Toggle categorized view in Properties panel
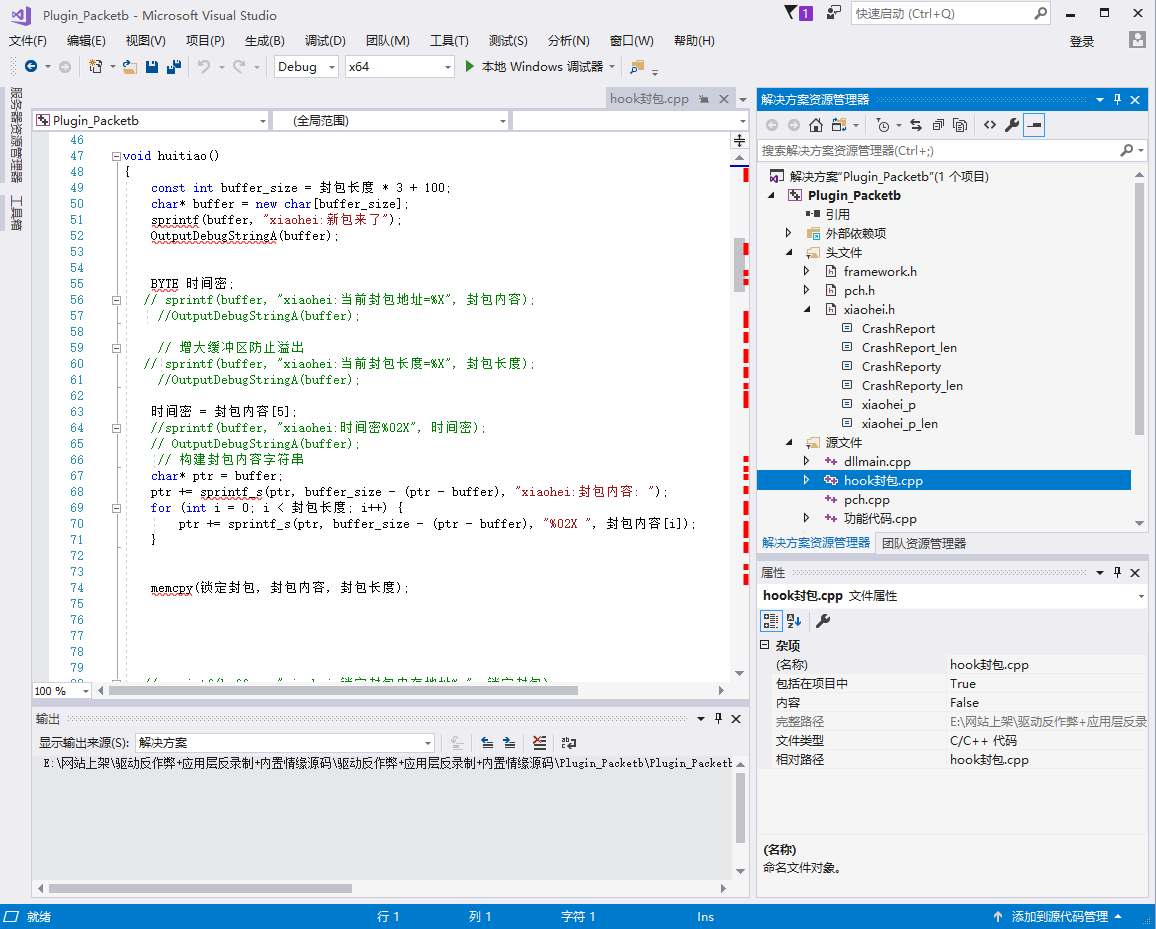 (x=771, y=621)
